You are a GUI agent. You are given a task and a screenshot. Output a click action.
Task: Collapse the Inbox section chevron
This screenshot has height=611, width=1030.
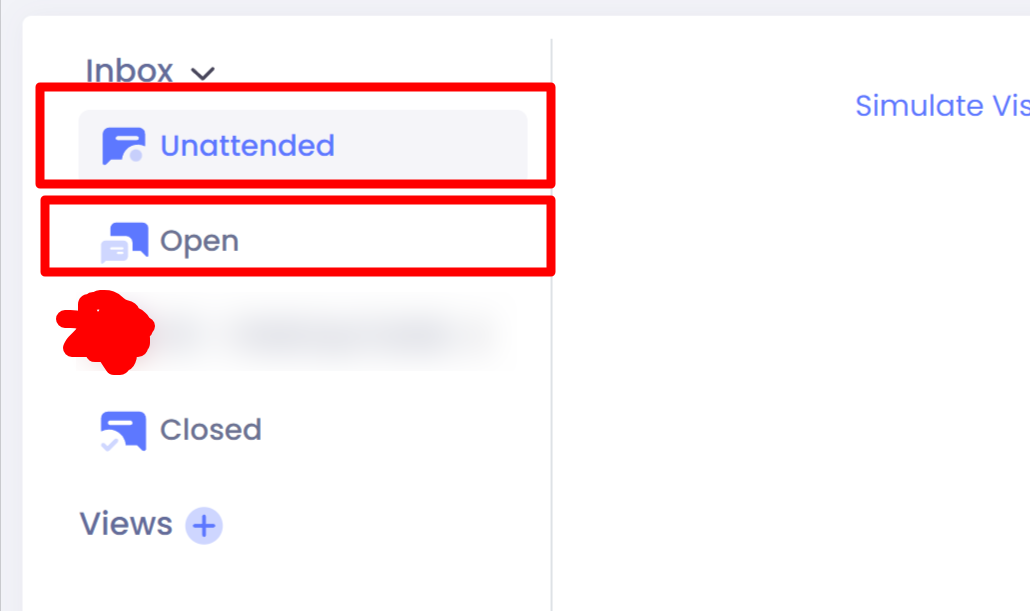tap(203, 73)
